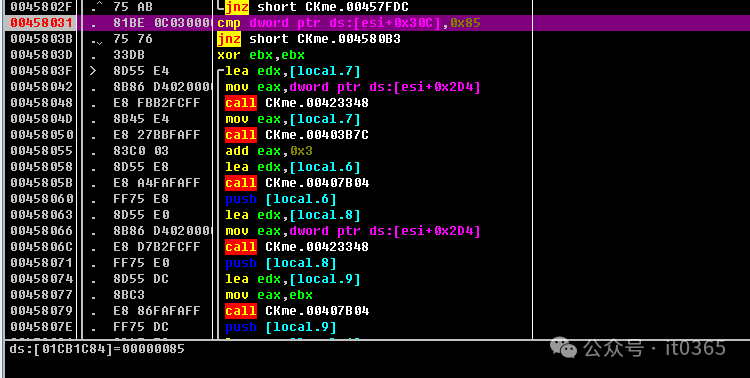Click jnz short CKme.00457FDC at top
Viewport: 750px width, 378px height.
click(x=317, y=7)
